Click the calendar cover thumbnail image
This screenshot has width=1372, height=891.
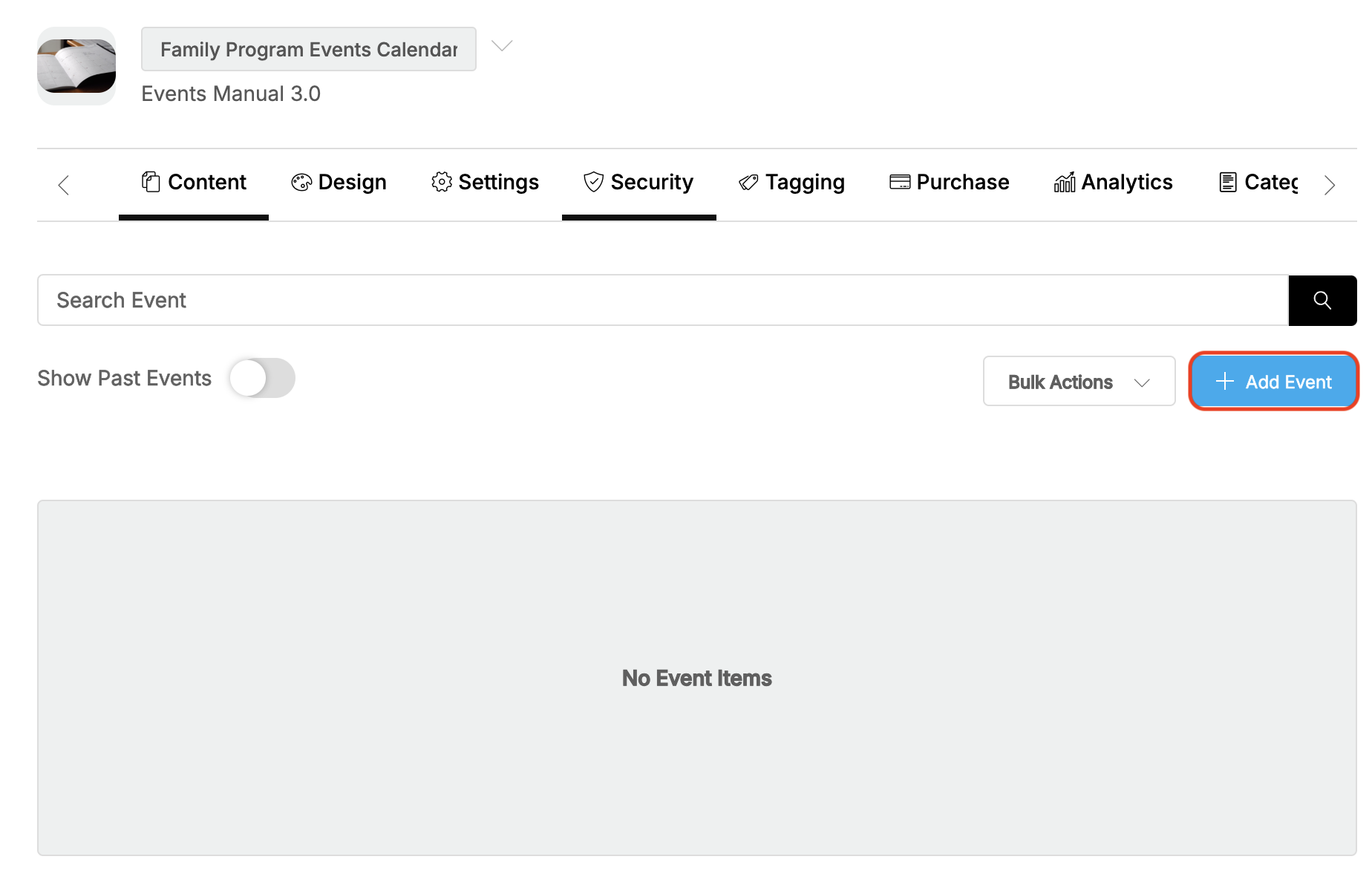[76, 67]
